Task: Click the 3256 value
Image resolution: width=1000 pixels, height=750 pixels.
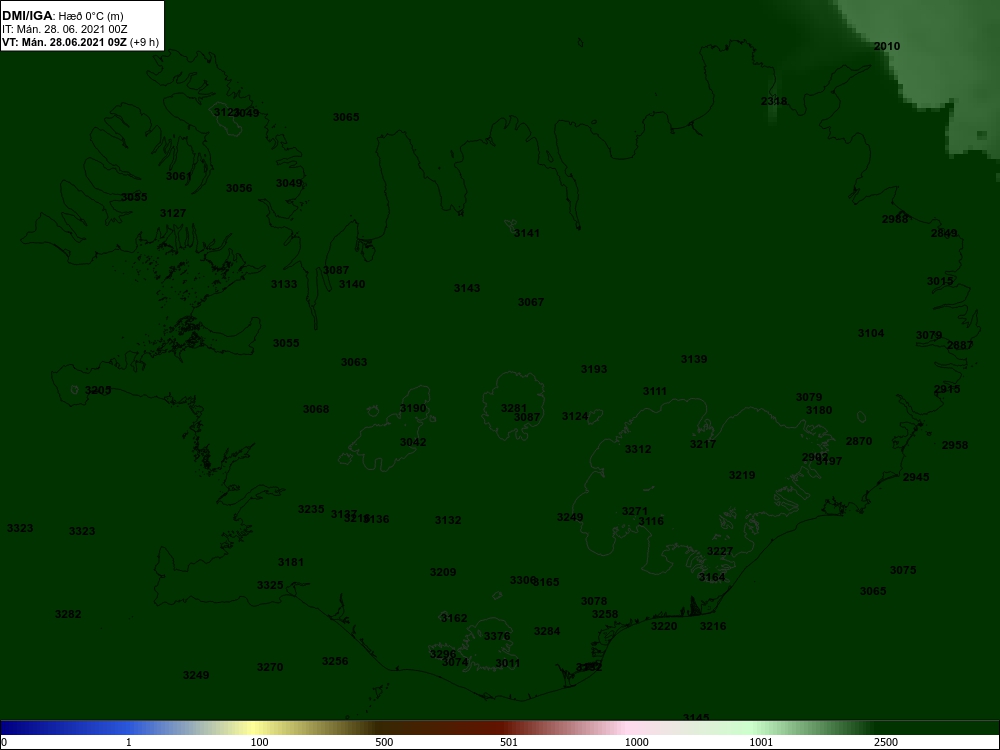Action: 335,661
